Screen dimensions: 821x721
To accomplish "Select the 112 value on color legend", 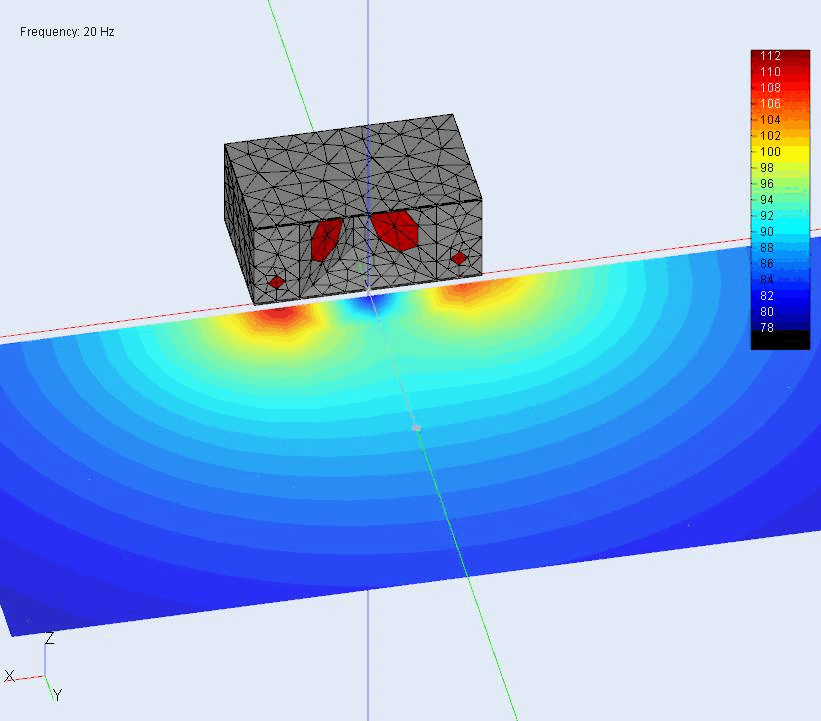I will click(770, 56).
